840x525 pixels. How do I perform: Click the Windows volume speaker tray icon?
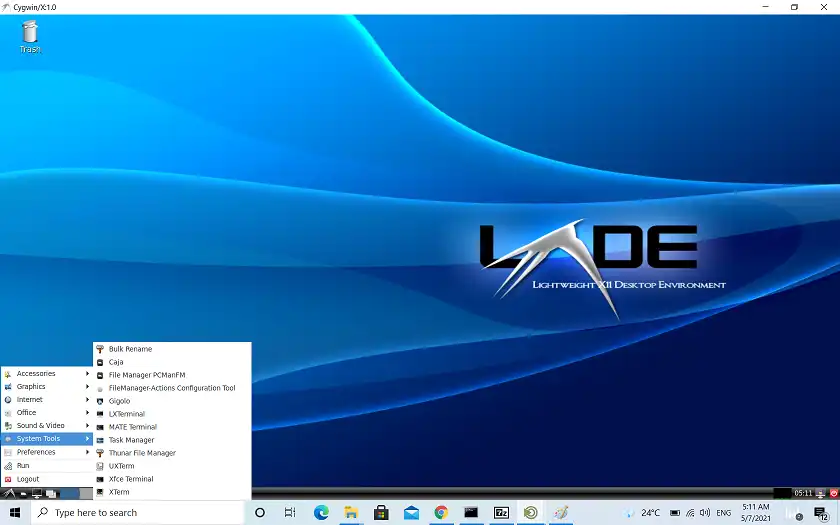(x=704, y=513)
